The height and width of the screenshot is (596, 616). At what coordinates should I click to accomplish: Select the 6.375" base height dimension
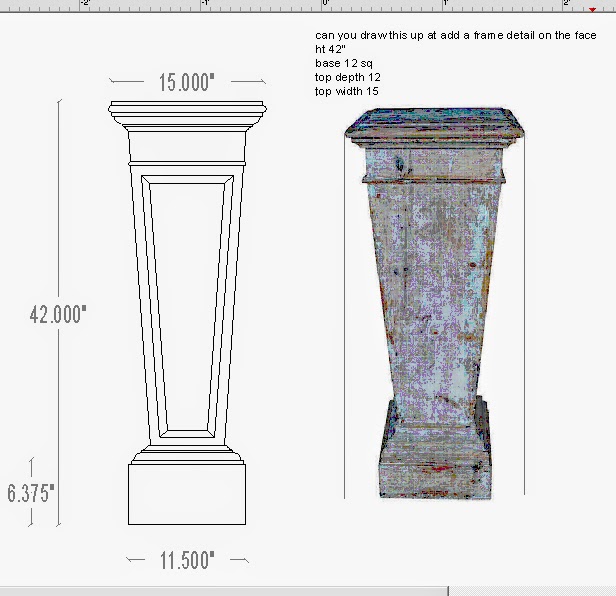[31, 493]
